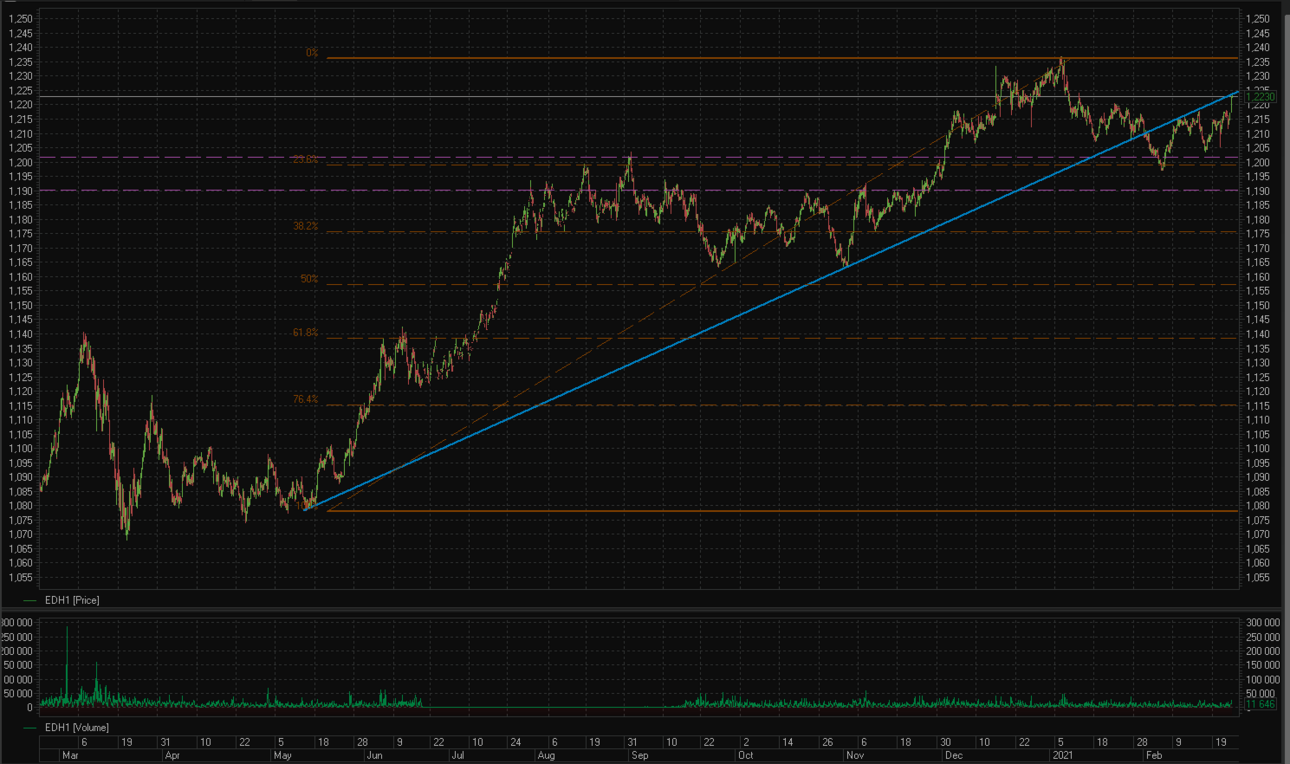This screenshot has width=1290, height=764.
Task: Click the Aug month label on time axis
Action: click(546, 756)
